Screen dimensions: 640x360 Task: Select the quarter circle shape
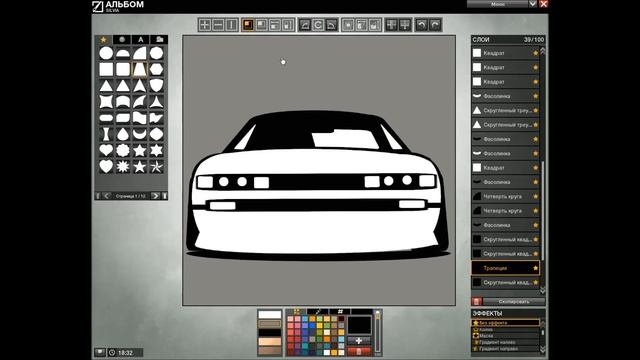[x=140, y=53]
